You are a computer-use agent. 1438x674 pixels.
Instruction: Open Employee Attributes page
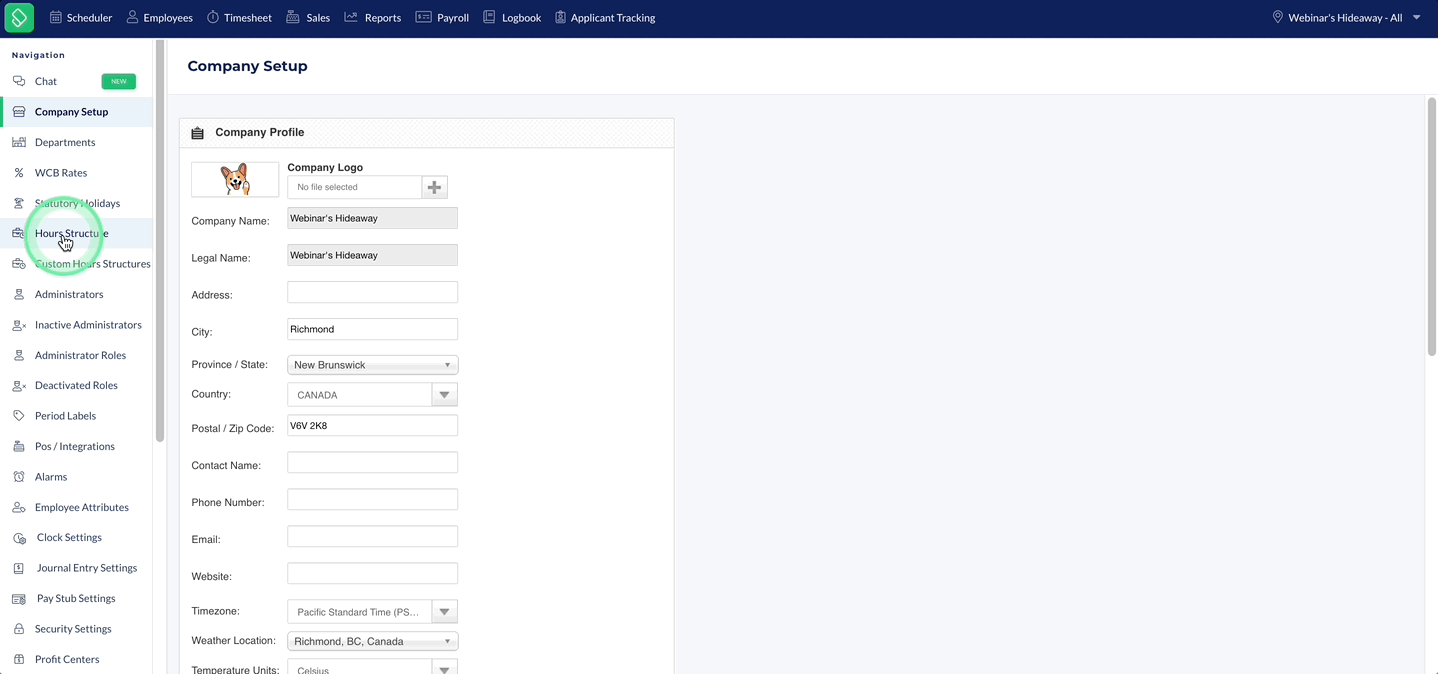tap(81, 507)
